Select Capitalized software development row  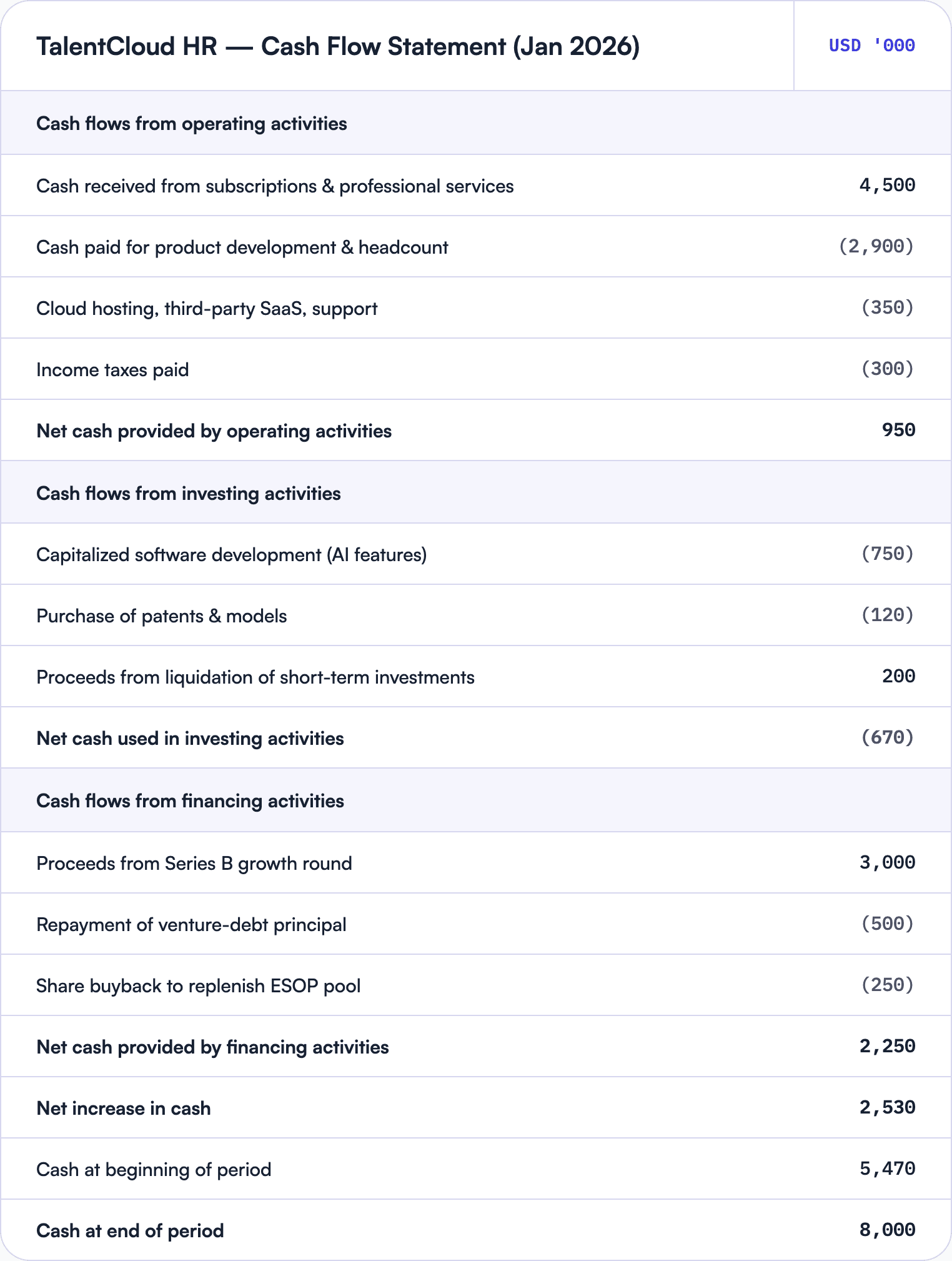[476, 554]
